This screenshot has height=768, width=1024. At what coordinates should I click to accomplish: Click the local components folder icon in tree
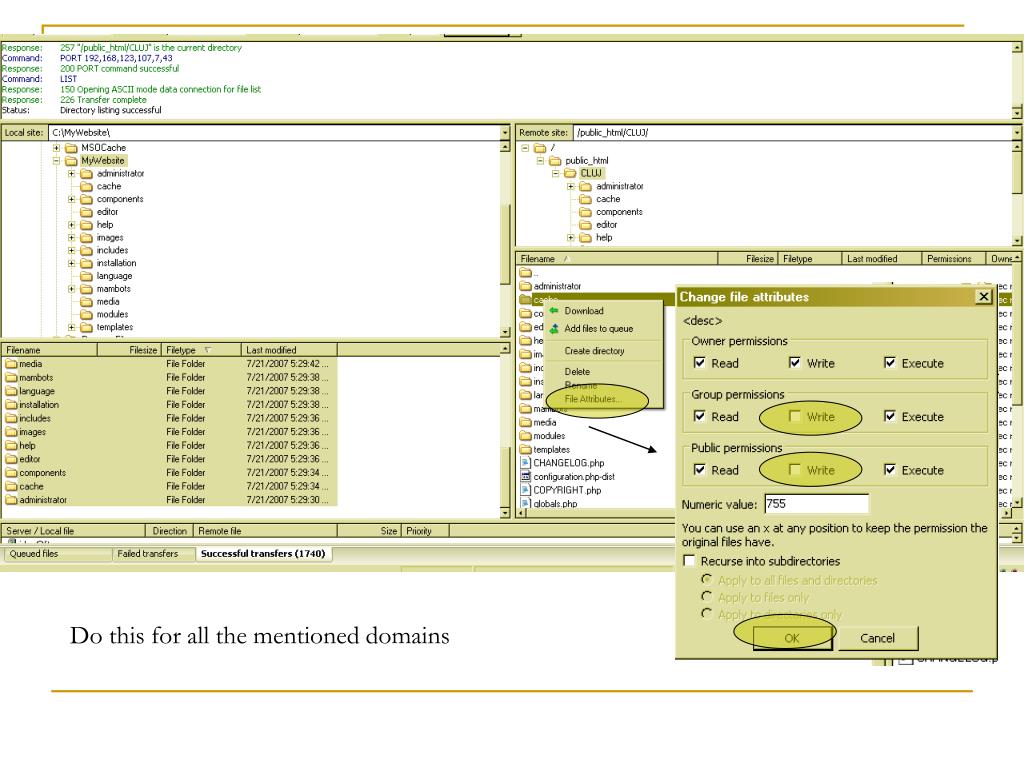click(87, 199)
